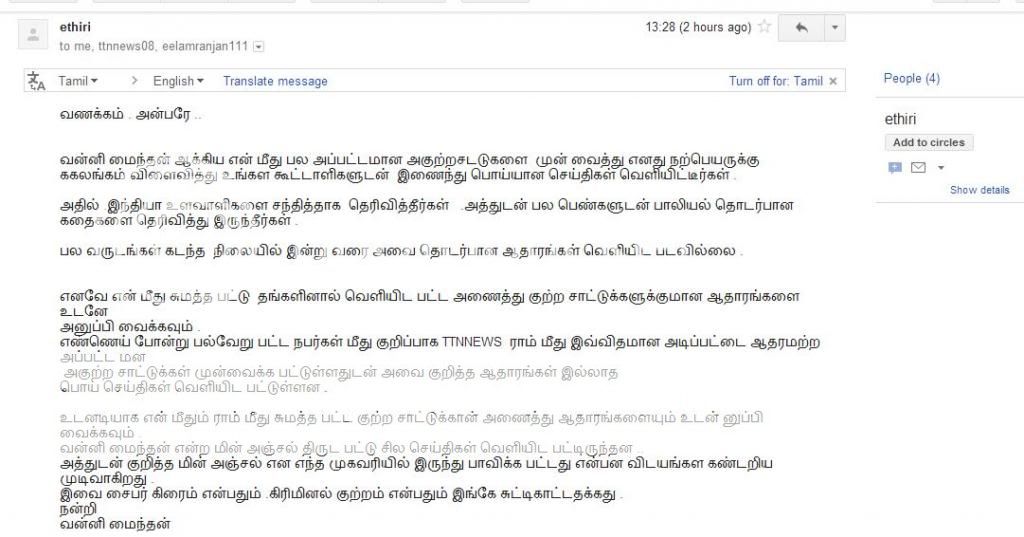This screenshot has height=537, width=1024.
Task: Close the translation bar
Action: point(833,81)
